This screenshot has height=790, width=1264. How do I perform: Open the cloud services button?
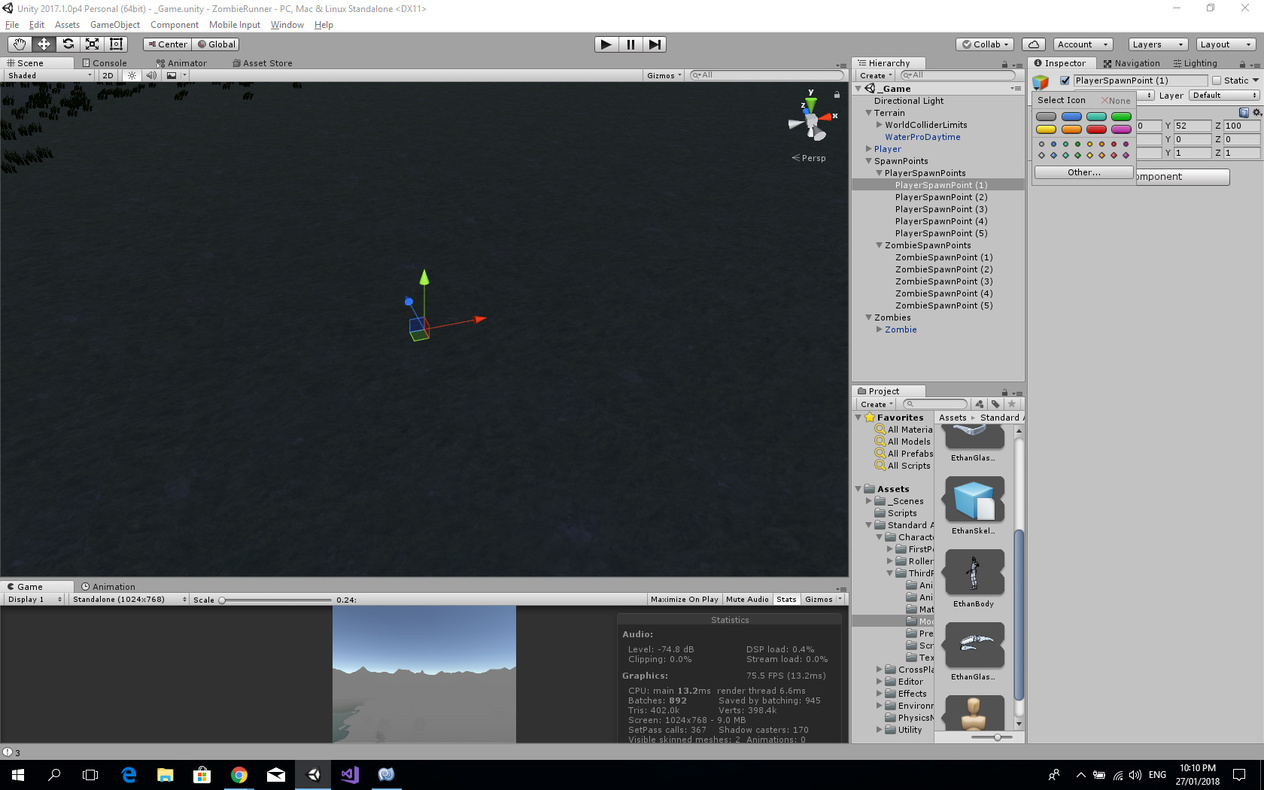1034,44
